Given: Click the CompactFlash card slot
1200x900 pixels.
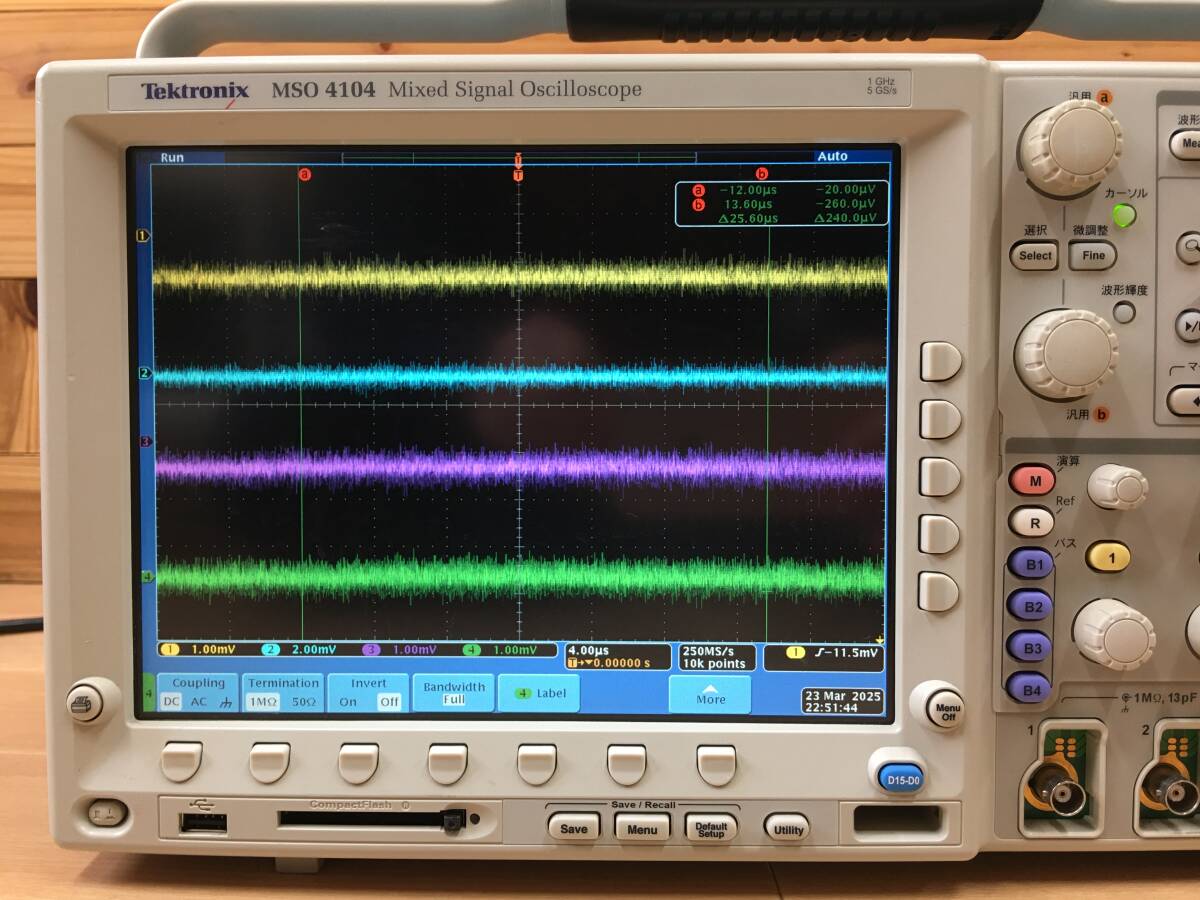Looking at the screenshot, I should click(x=360, y=818).
